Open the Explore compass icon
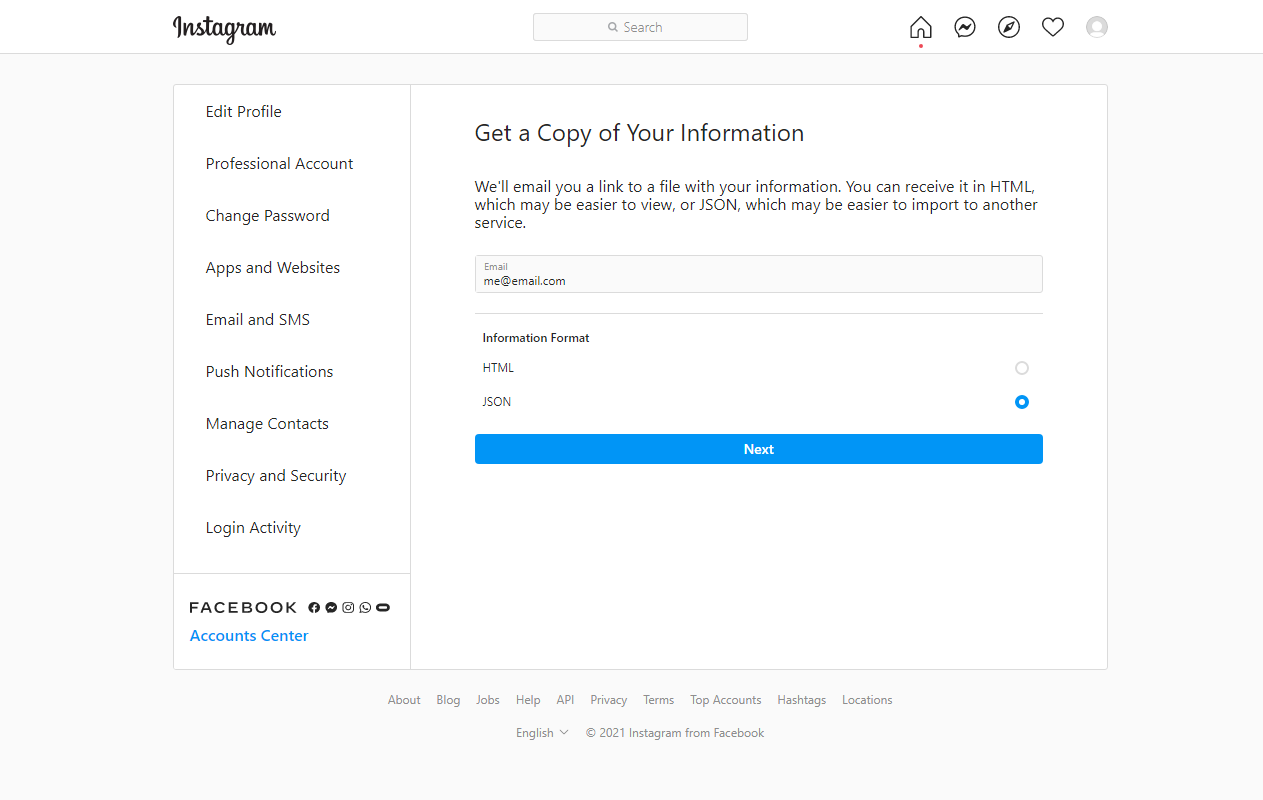The image size is (1263, 800). tap(1009, 27)
